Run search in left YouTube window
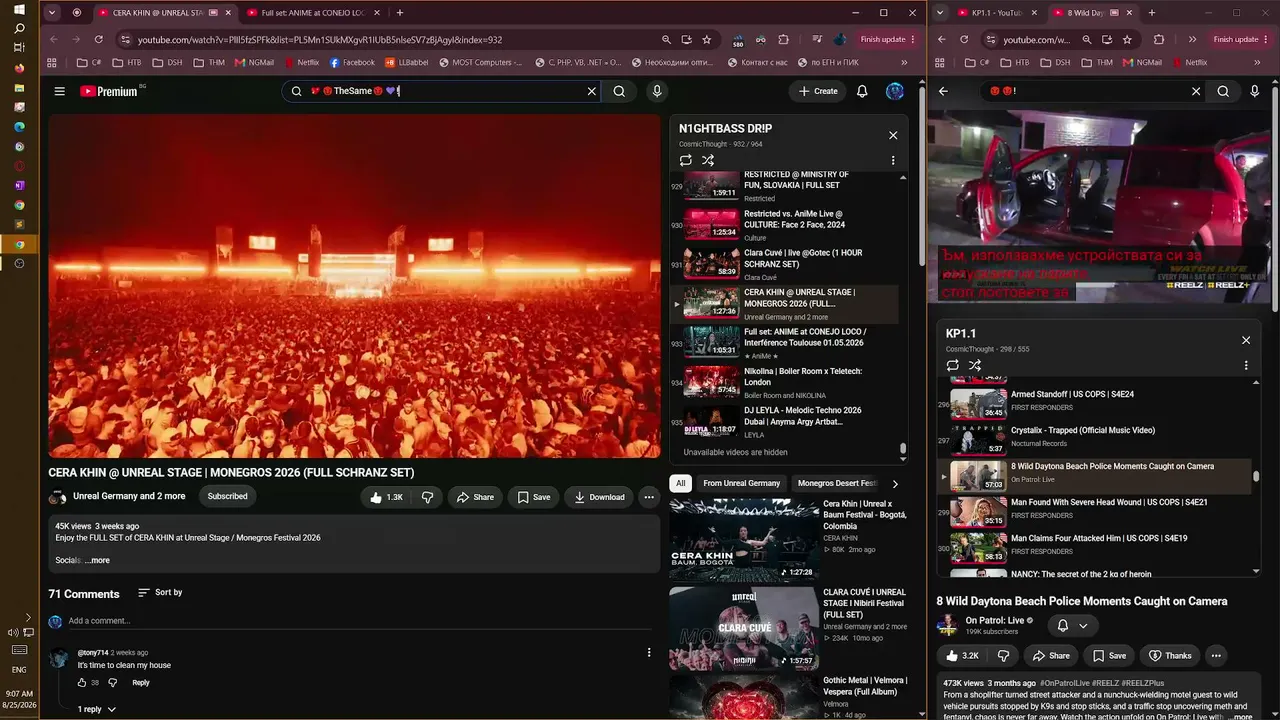The width and height of the screenshot is (1280, 720). tap(619, 91)
